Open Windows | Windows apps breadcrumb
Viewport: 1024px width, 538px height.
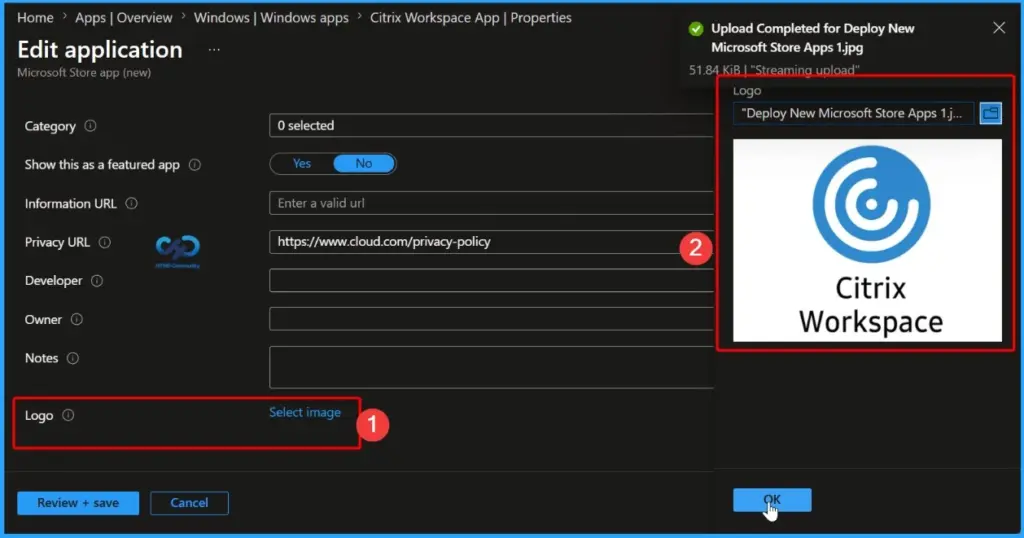(x=271, y=18)
